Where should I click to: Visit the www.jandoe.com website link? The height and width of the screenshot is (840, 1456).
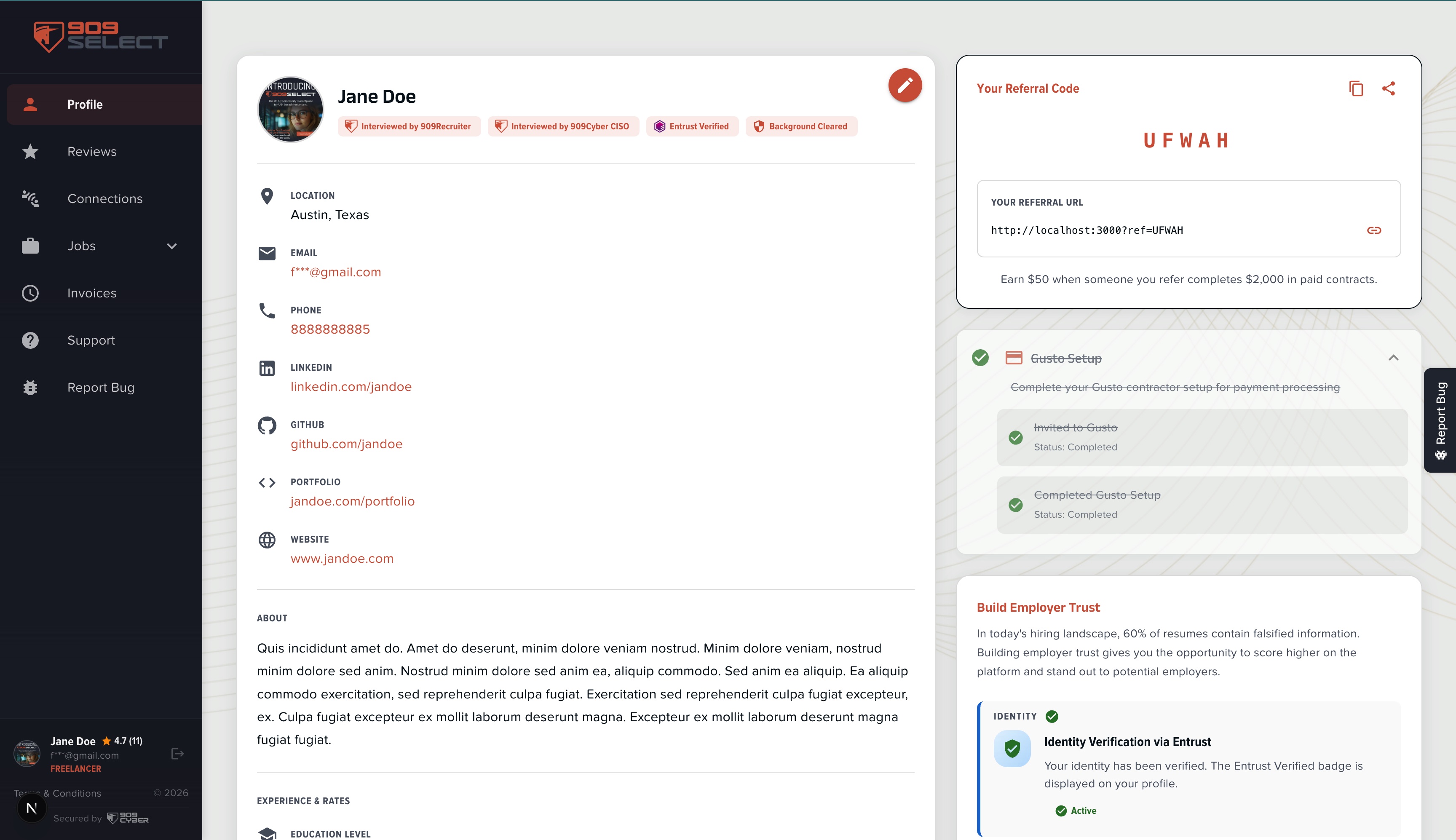(x=342, y=558)
